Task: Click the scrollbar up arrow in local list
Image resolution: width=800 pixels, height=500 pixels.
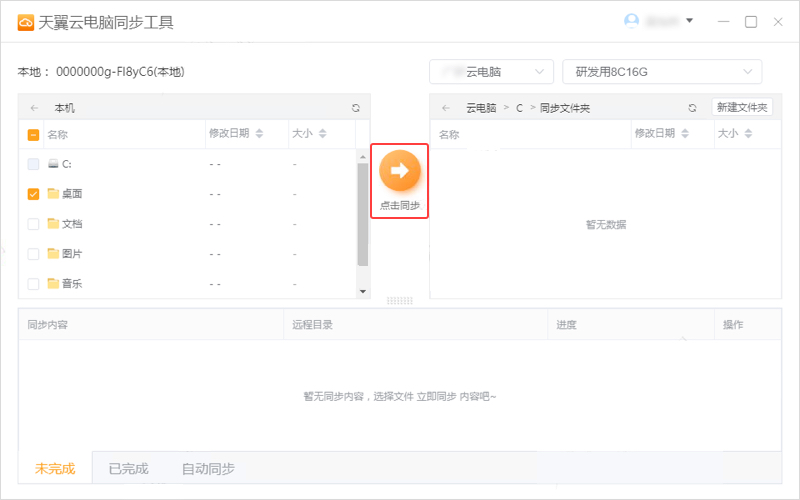Action: 363,157
